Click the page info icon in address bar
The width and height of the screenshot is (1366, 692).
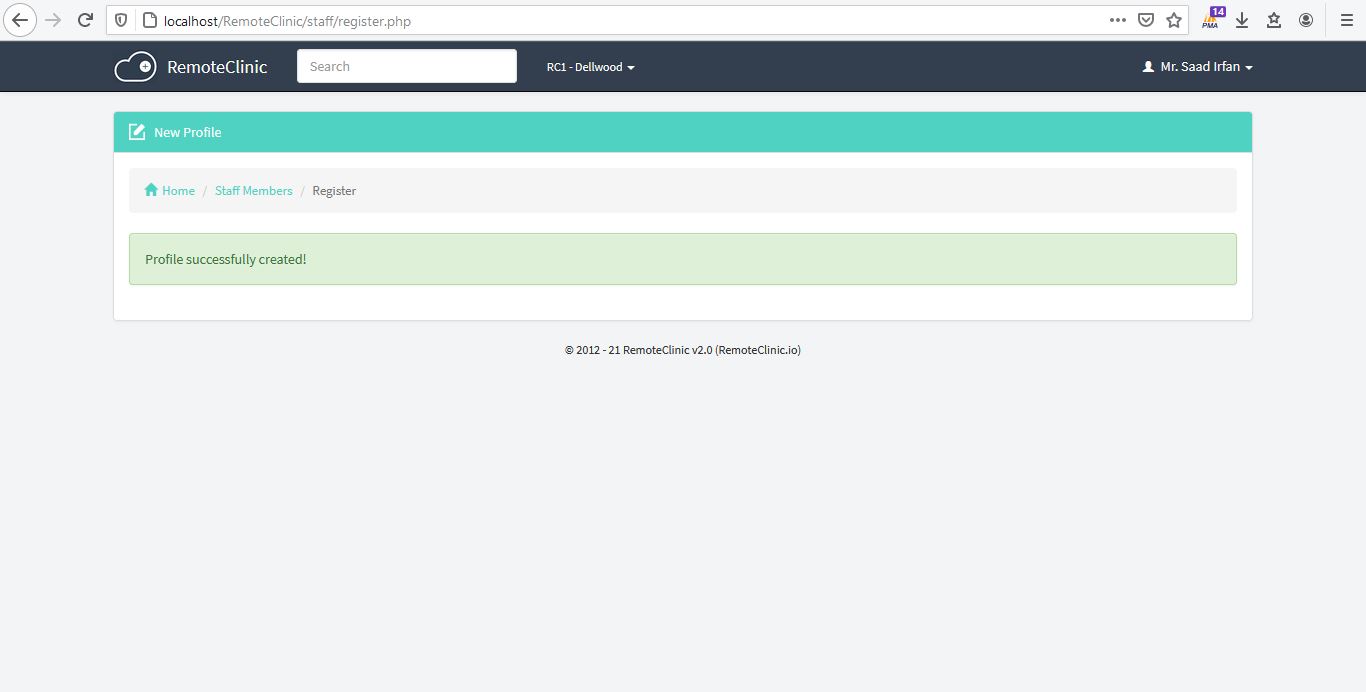click(150, 20)
